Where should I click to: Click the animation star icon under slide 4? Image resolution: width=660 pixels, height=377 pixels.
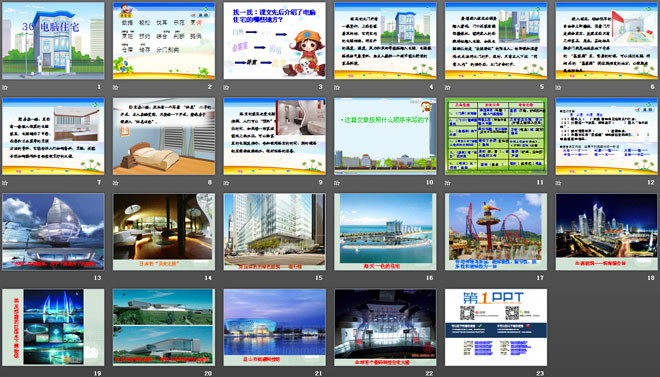[x=337, y=87]
